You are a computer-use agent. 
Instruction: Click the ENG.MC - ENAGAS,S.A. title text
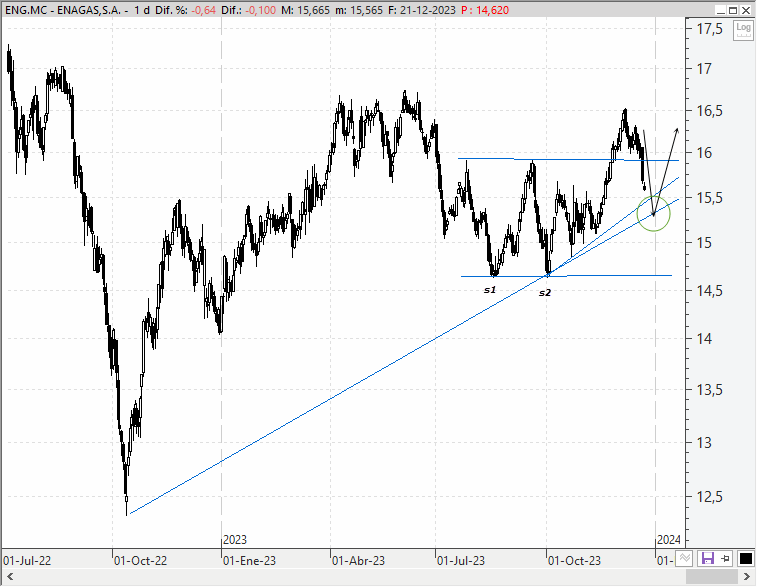pyautogui.click(x=63, y=10)
